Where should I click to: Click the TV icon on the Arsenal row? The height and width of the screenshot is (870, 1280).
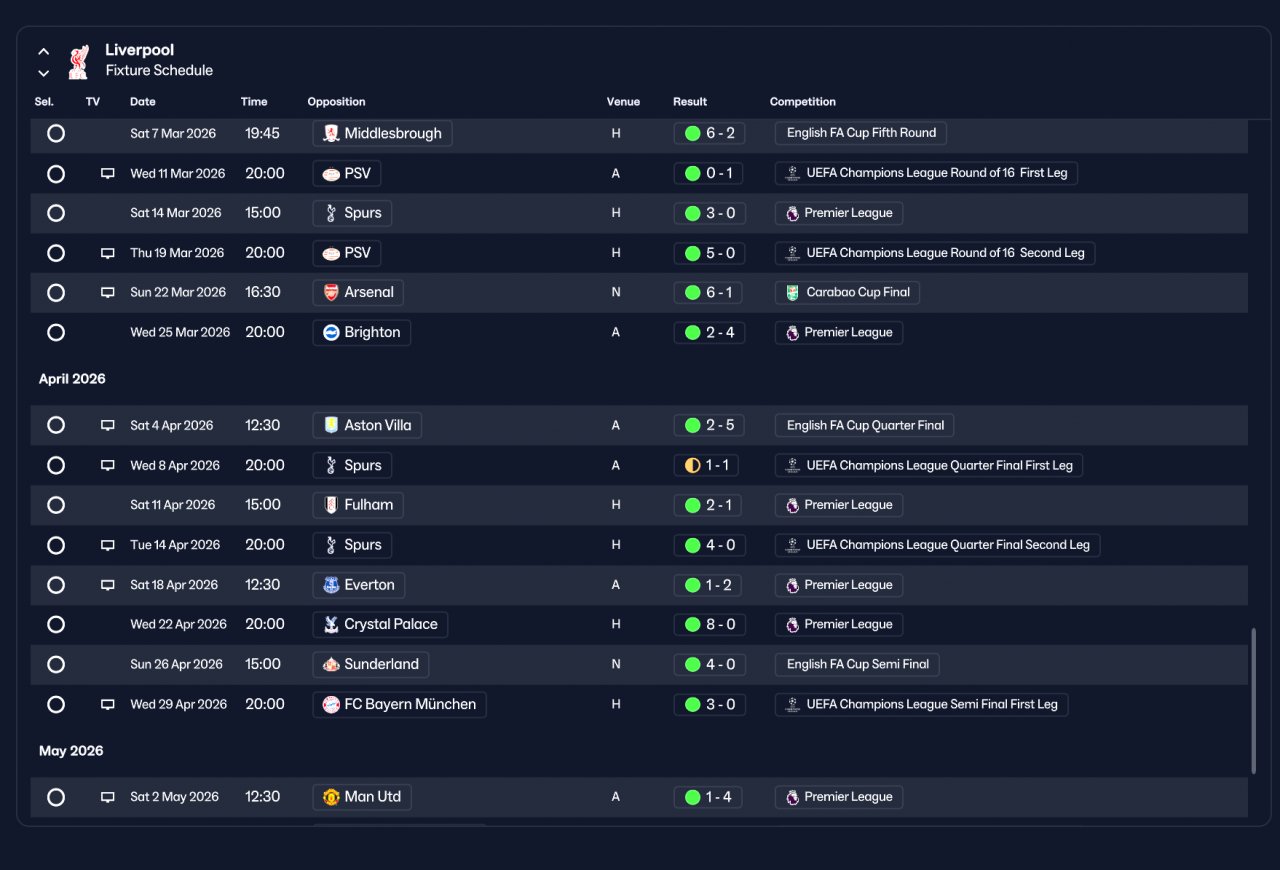[x=108, y=293]
